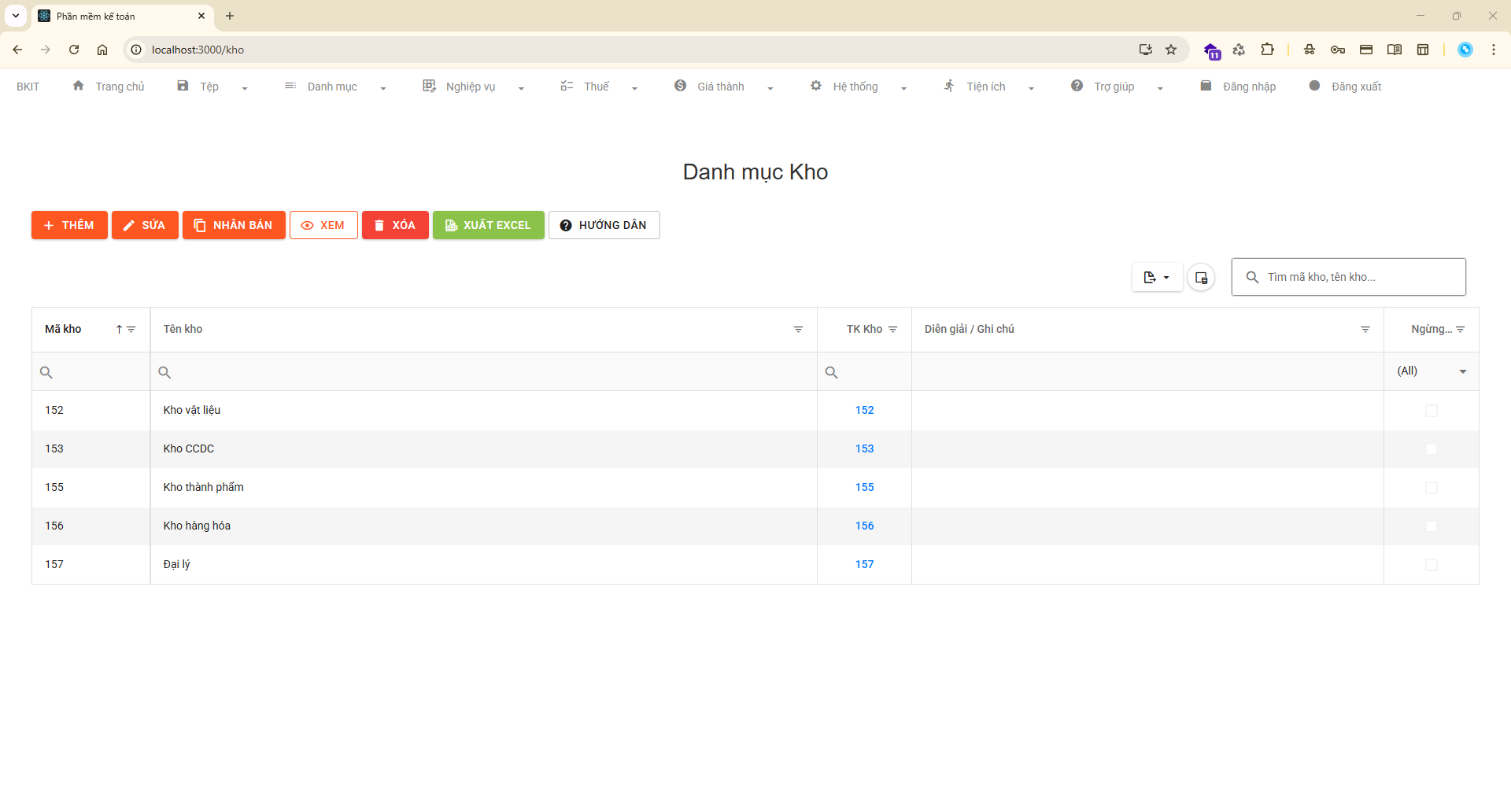Image resolution: width=1511 pixels, height=812 pixels.
Task: Click search icon in TK Kho filter row
Action: coord(831,372)
